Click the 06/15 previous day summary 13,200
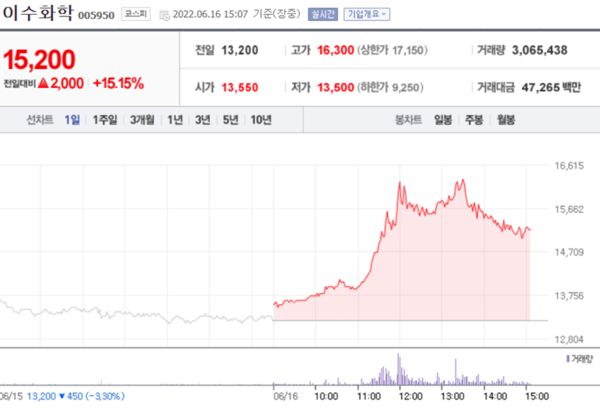Image resolution: width=600 pixels, height=408 pixels. 41,396
